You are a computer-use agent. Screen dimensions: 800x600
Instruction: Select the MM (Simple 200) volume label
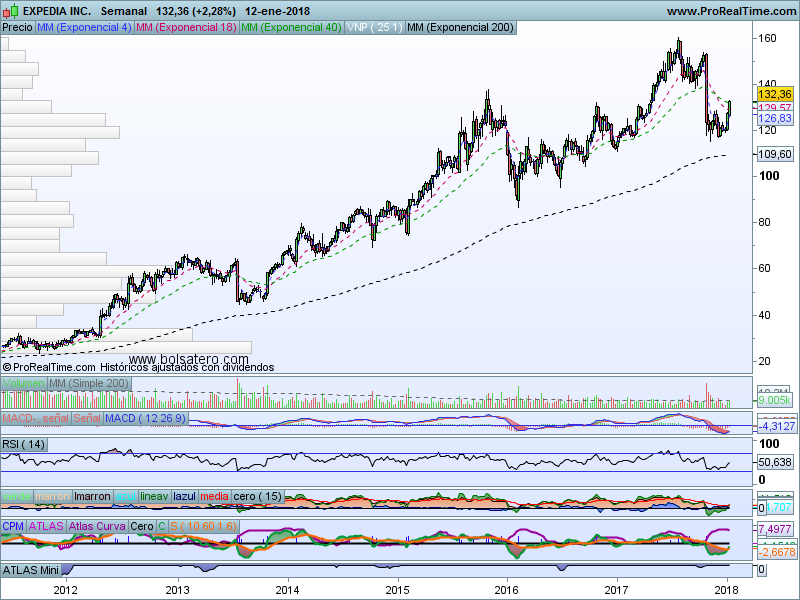click(89, 383)
